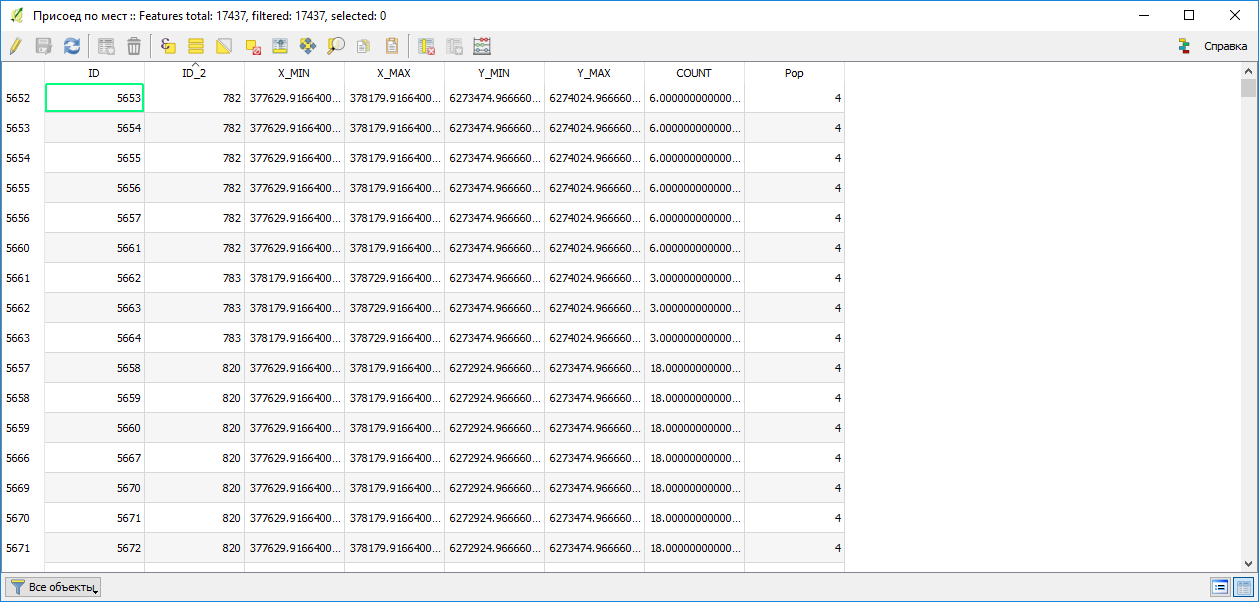Viewport: 1259px width, 602px height.
Task: Open the field calculator
Action: pos(482,46)
